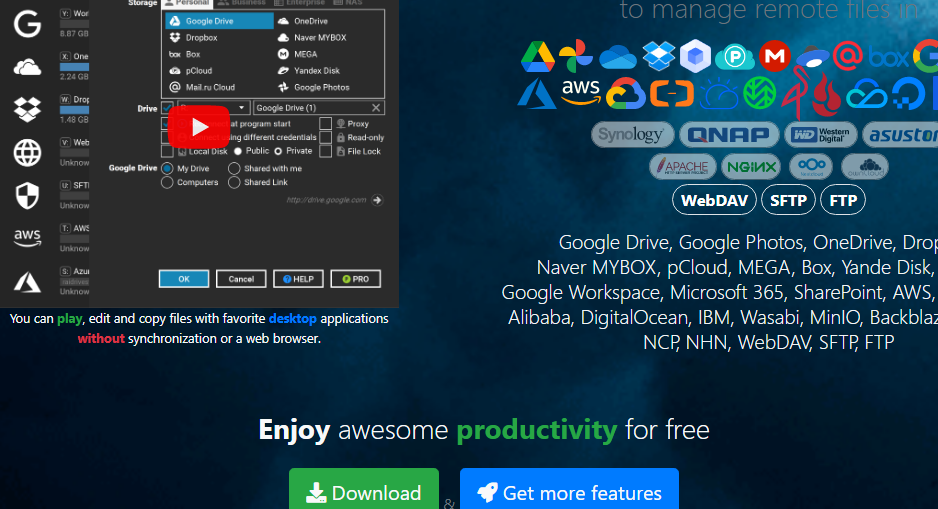Click the blue OneDrive cloud logo
The image size is (938, 509).
point(618,57)
